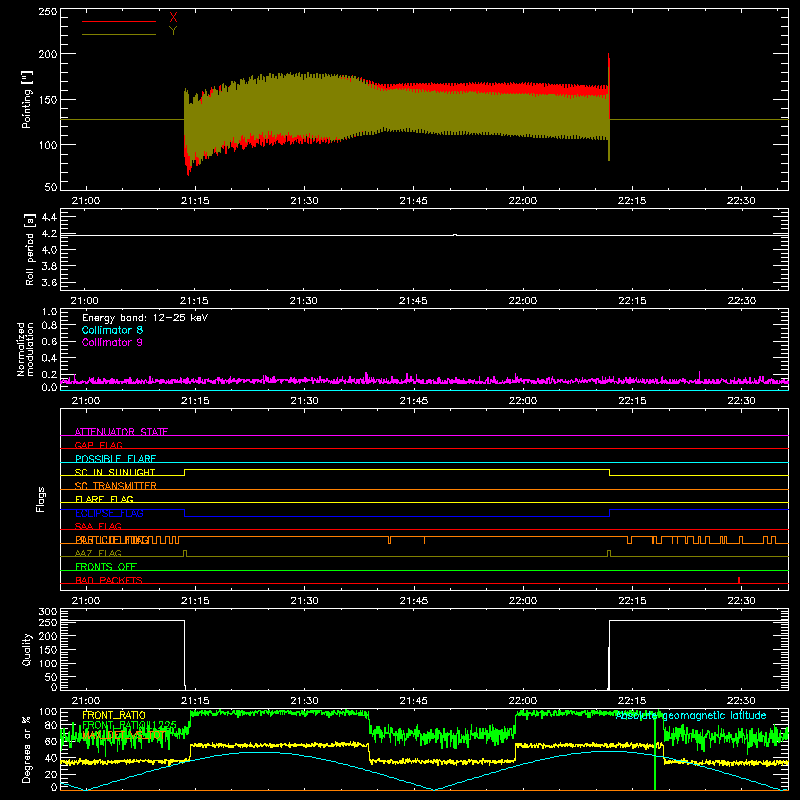
Task: Click the ECLIPSE_FLAG label
Action: click(109, 513)
